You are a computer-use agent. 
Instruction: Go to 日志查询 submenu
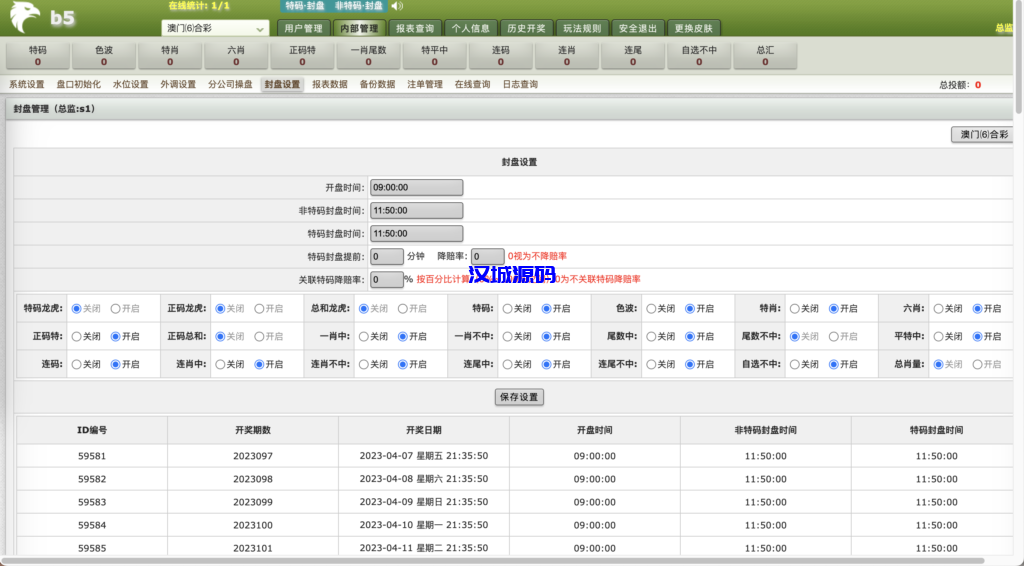520,84
